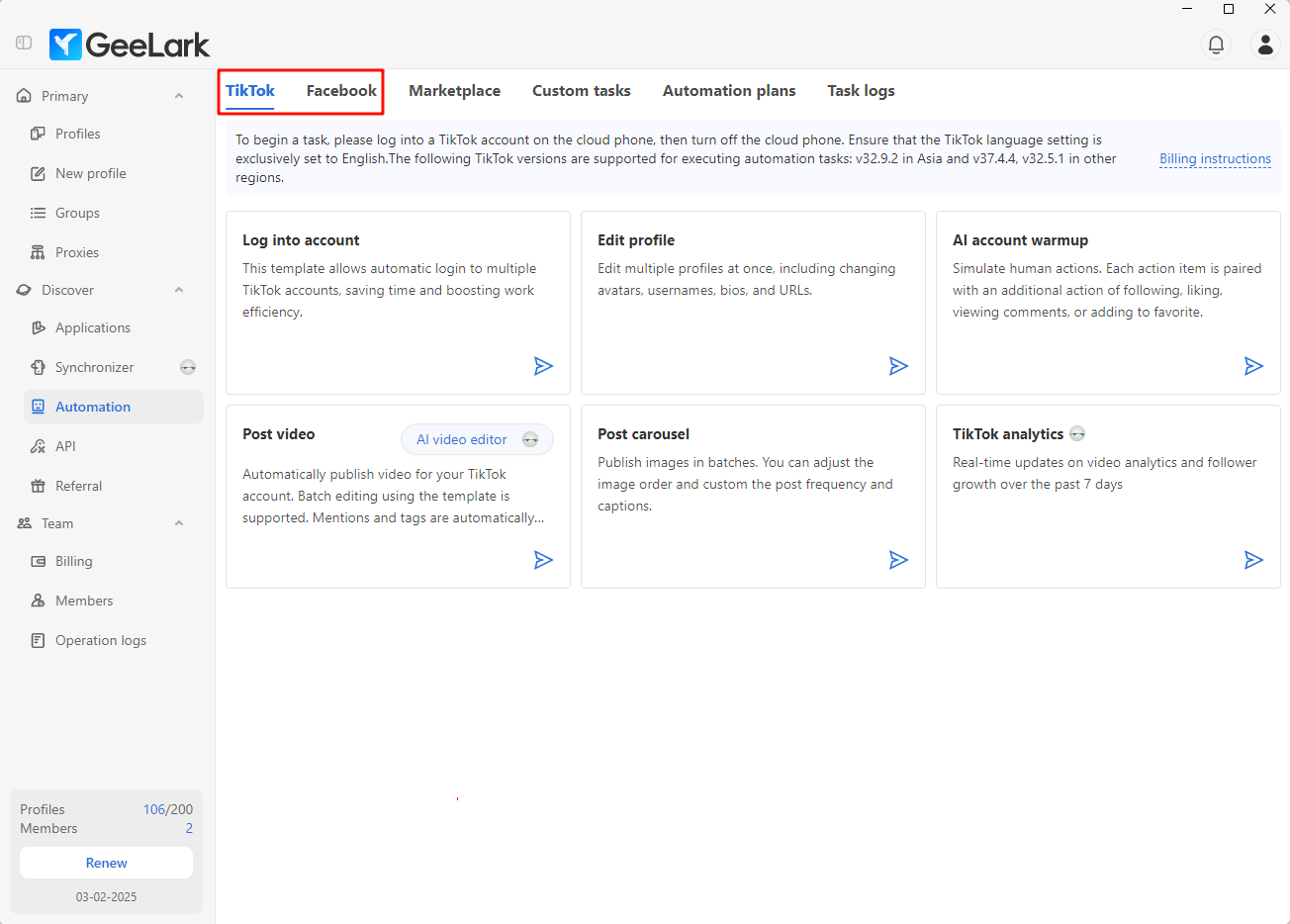Open New profile in the sidebar

coord(114,173)
